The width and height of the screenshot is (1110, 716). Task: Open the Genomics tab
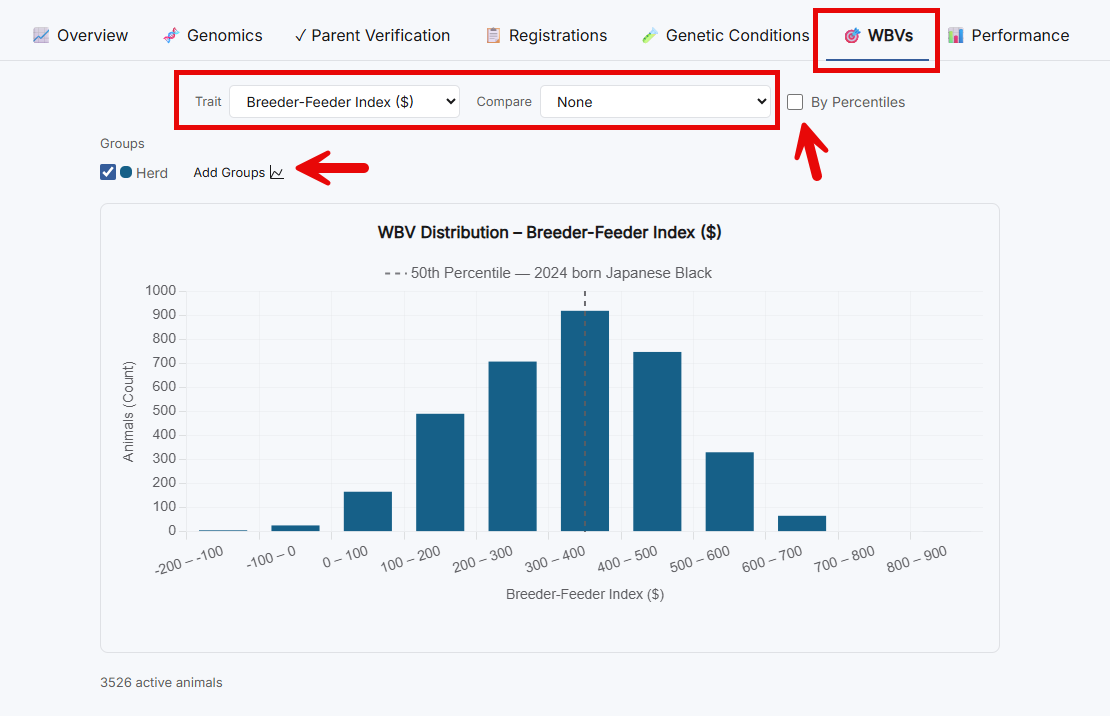tap(212, 35)
